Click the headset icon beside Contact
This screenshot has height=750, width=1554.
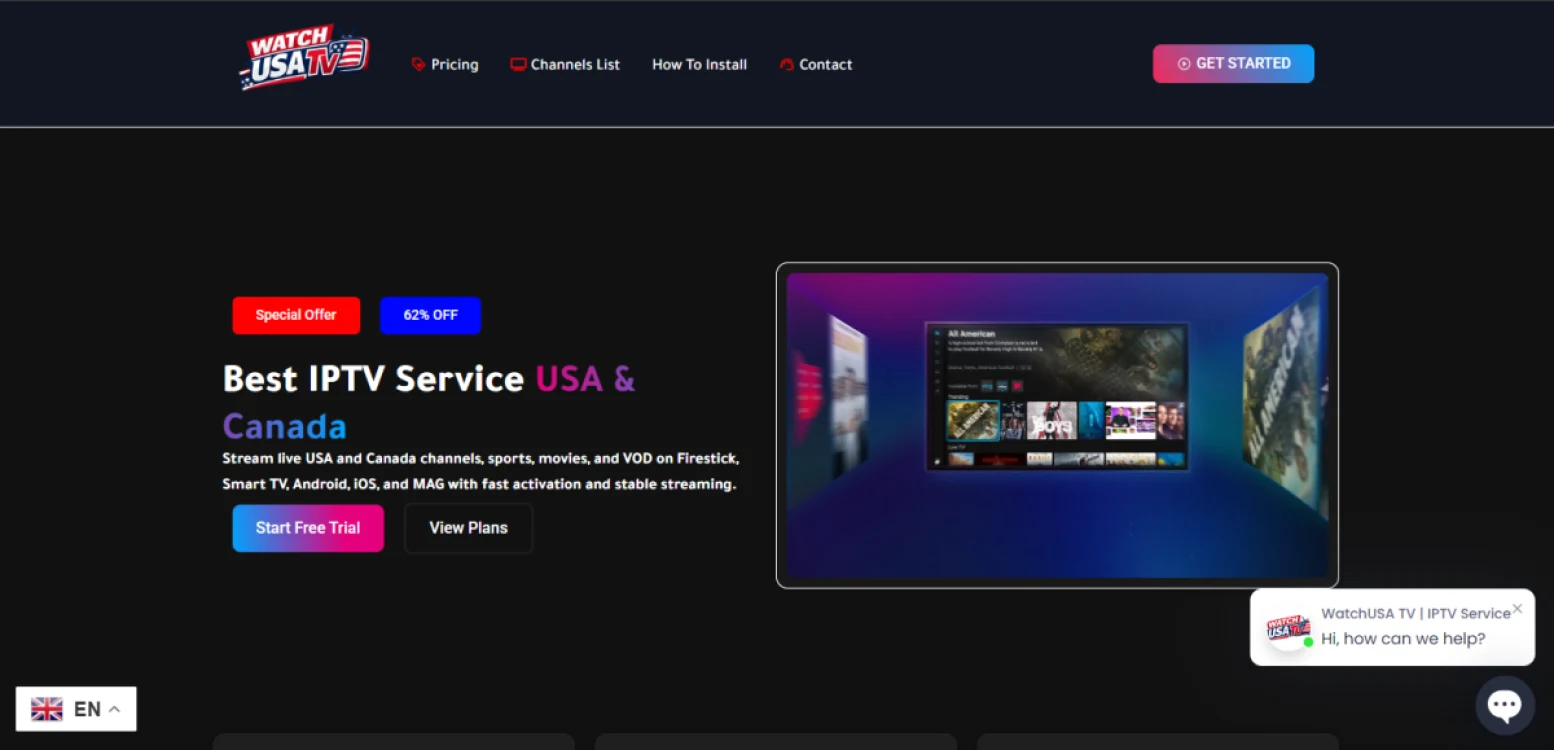pyautogui.click(x=786, y=64)
